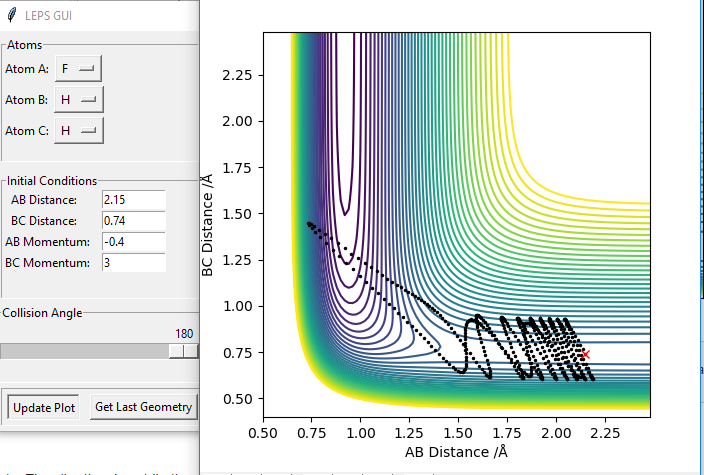Click the 'LEPS GUI' window title
Image resolution: width=704 pixels, height=475 pixels.
48,16
